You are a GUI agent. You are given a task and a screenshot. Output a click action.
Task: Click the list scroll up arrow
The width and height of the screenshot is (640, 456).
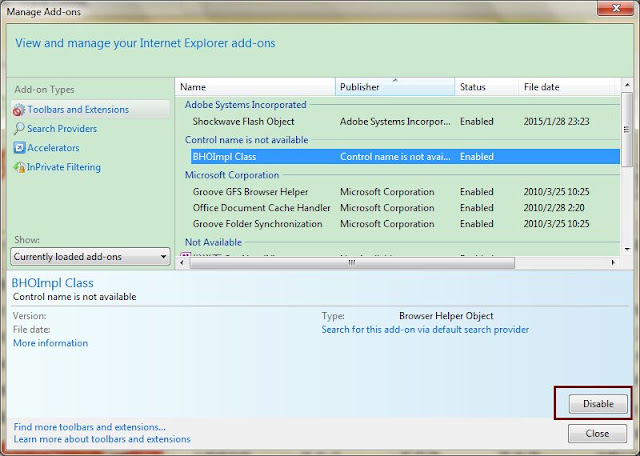[x=627, y=85]
